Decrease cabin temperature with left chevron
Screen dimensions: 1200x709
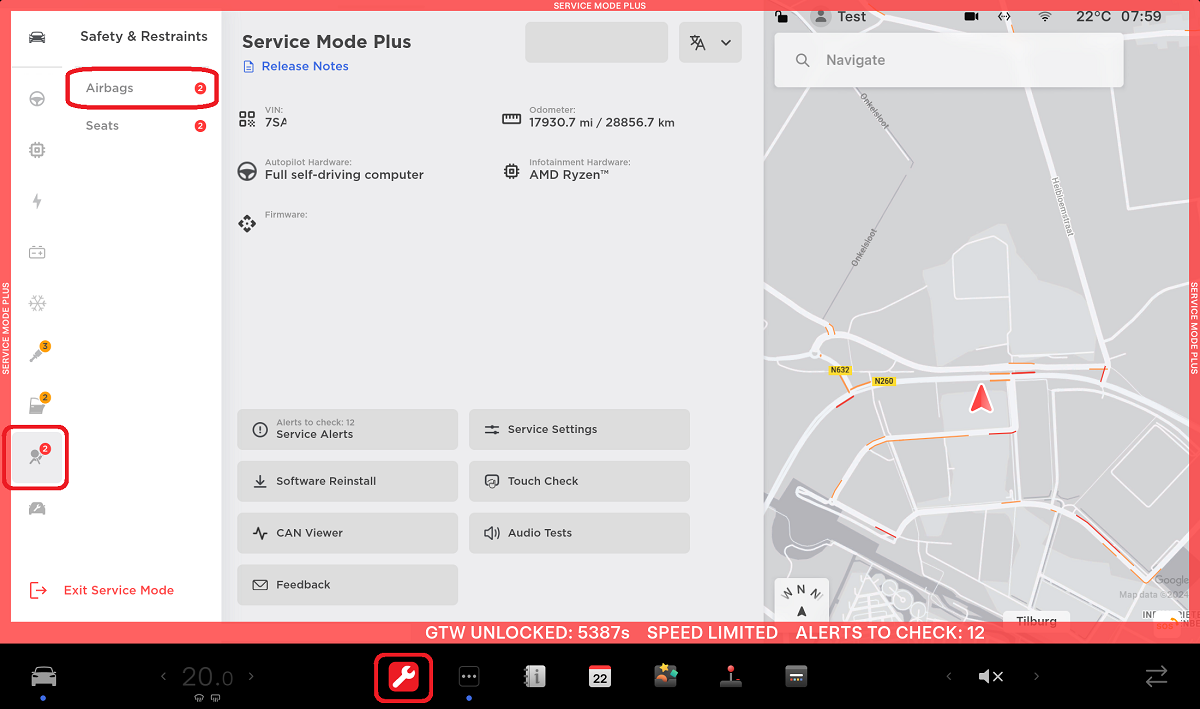[164, 677]
